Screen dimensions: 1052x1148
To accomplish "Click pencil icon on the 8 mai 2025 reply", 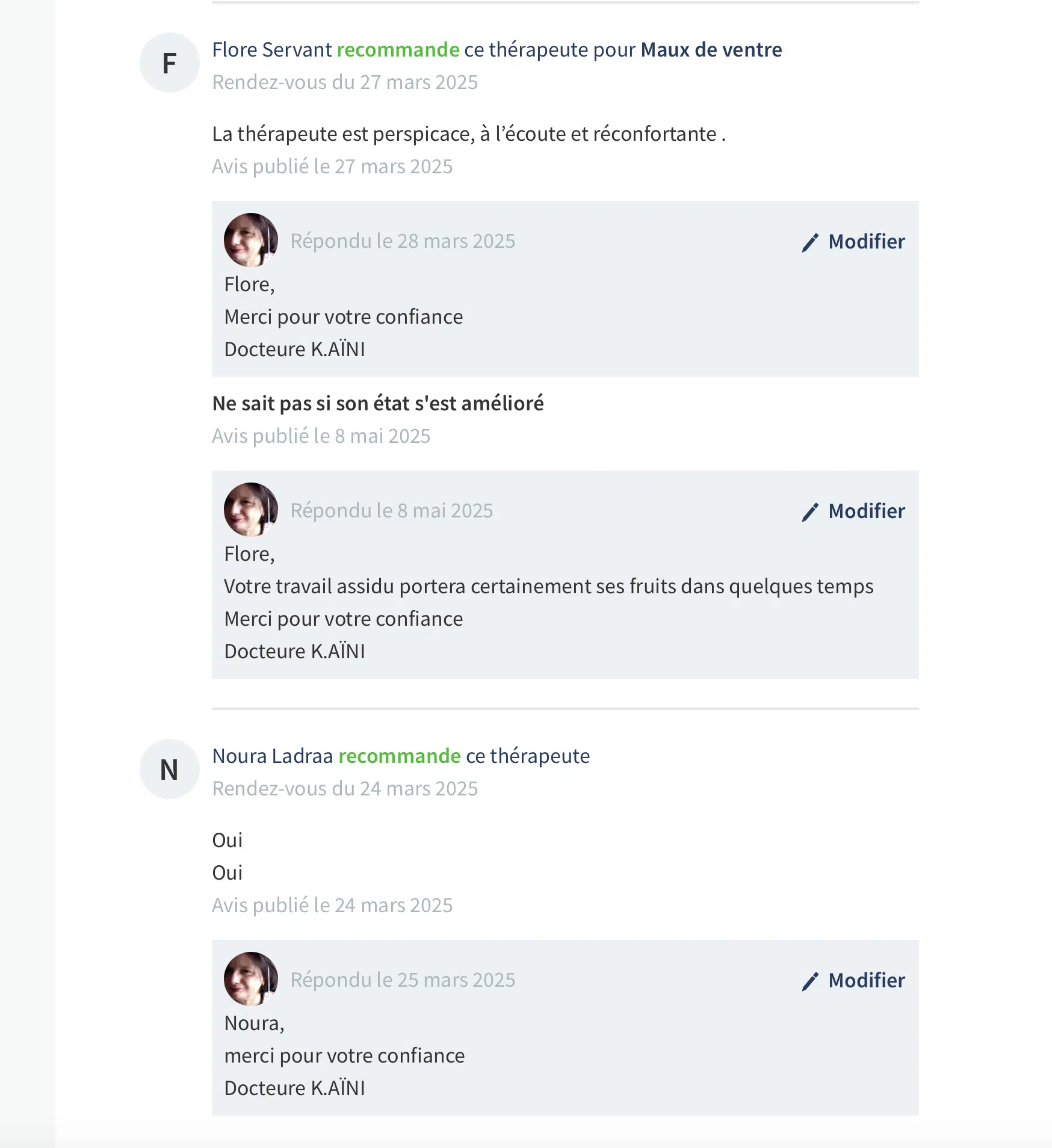I will 810,512.
